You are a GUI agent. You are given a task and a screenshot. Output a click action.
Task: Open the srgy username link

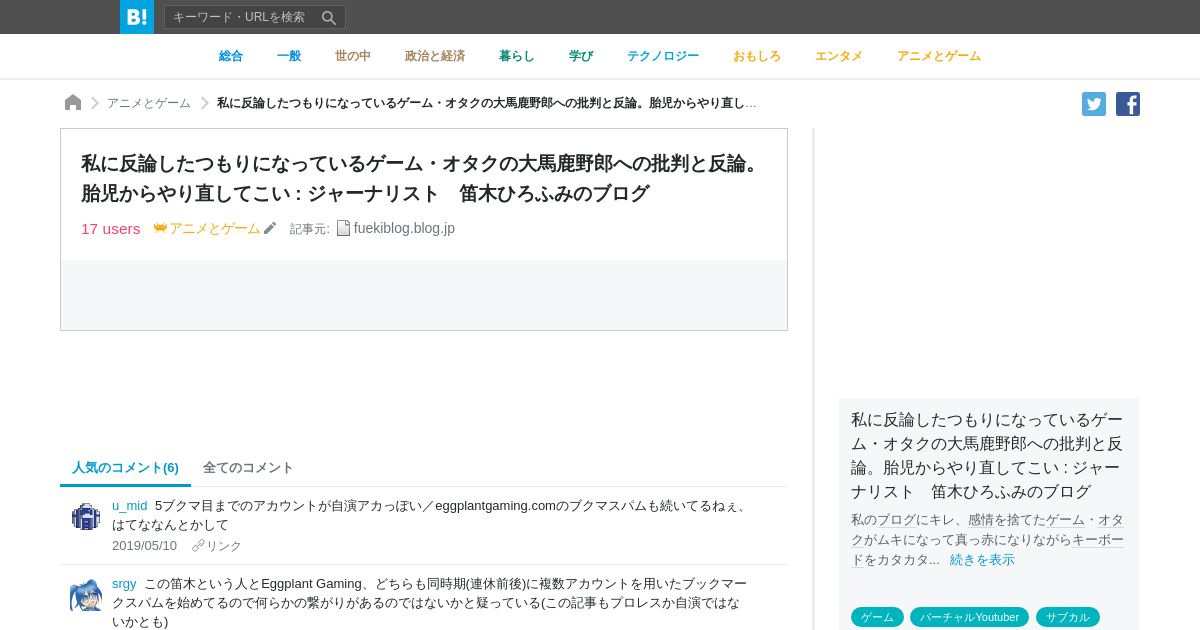click(x=124, y=584)
